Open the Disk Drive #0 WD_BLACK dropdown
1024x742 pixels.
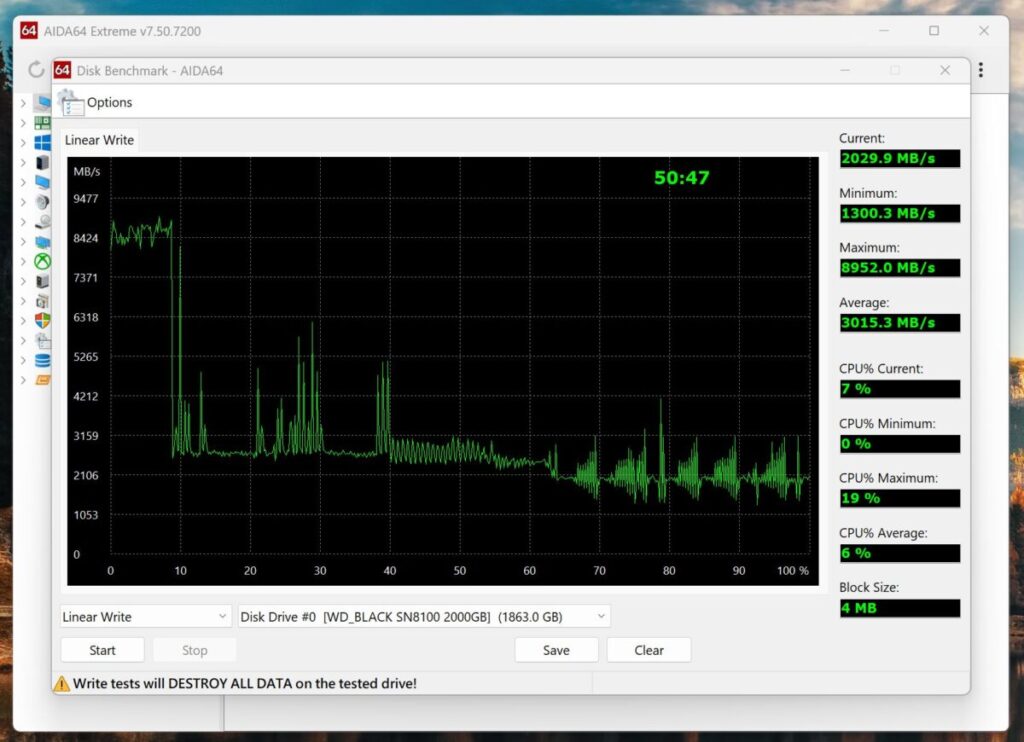click(424, 617)
